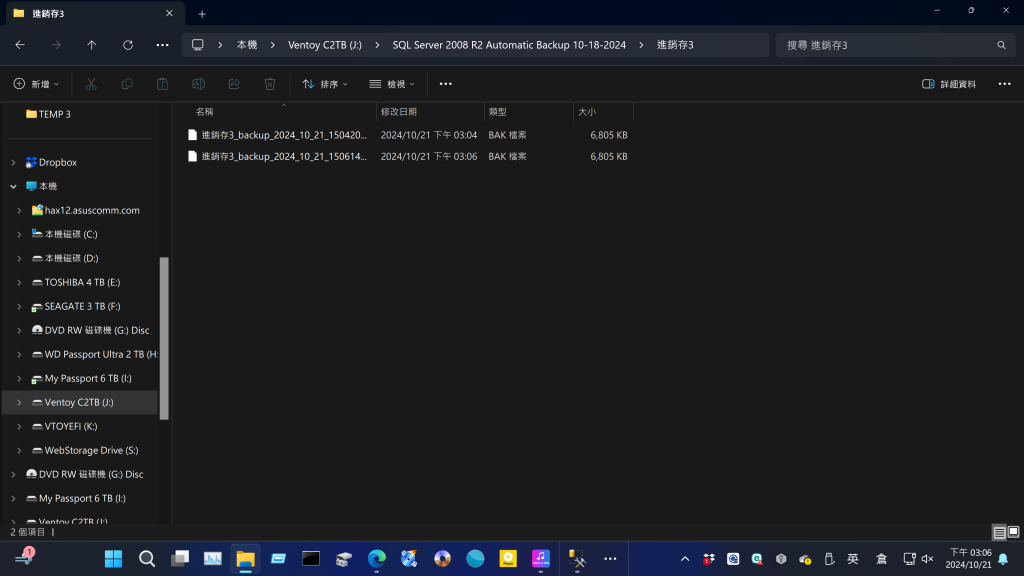Viewport: 1024px width, 576px height.
Task: Switch to large icons view in status bar
Action: 1012,533
